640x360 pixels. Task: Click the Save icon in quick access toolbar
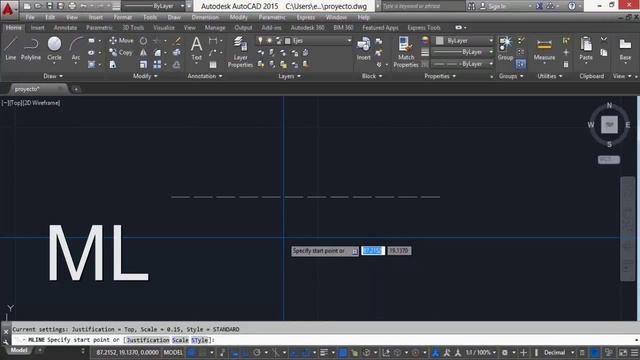49,6
